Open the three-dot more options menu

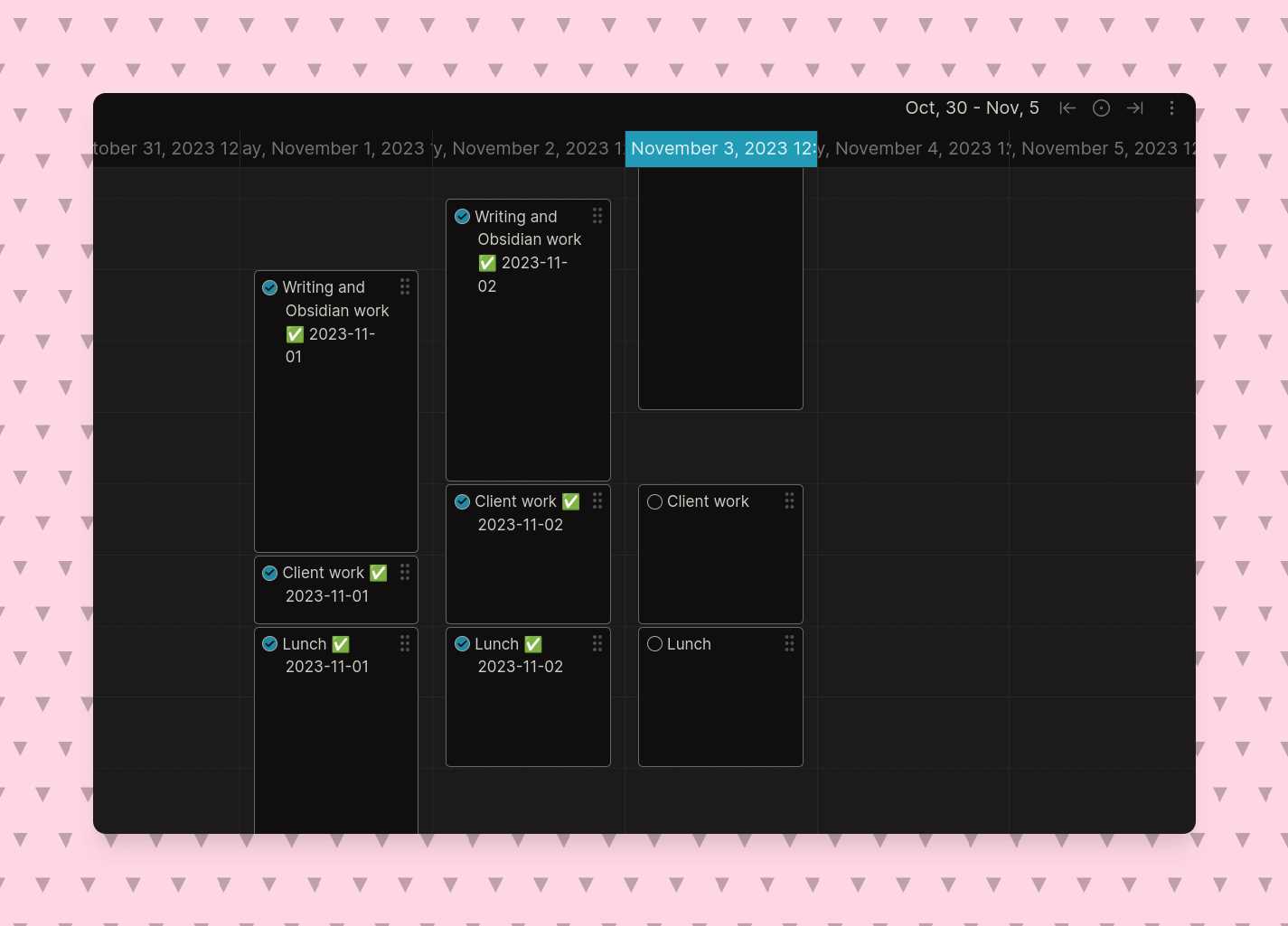[x=1171, y=108]
